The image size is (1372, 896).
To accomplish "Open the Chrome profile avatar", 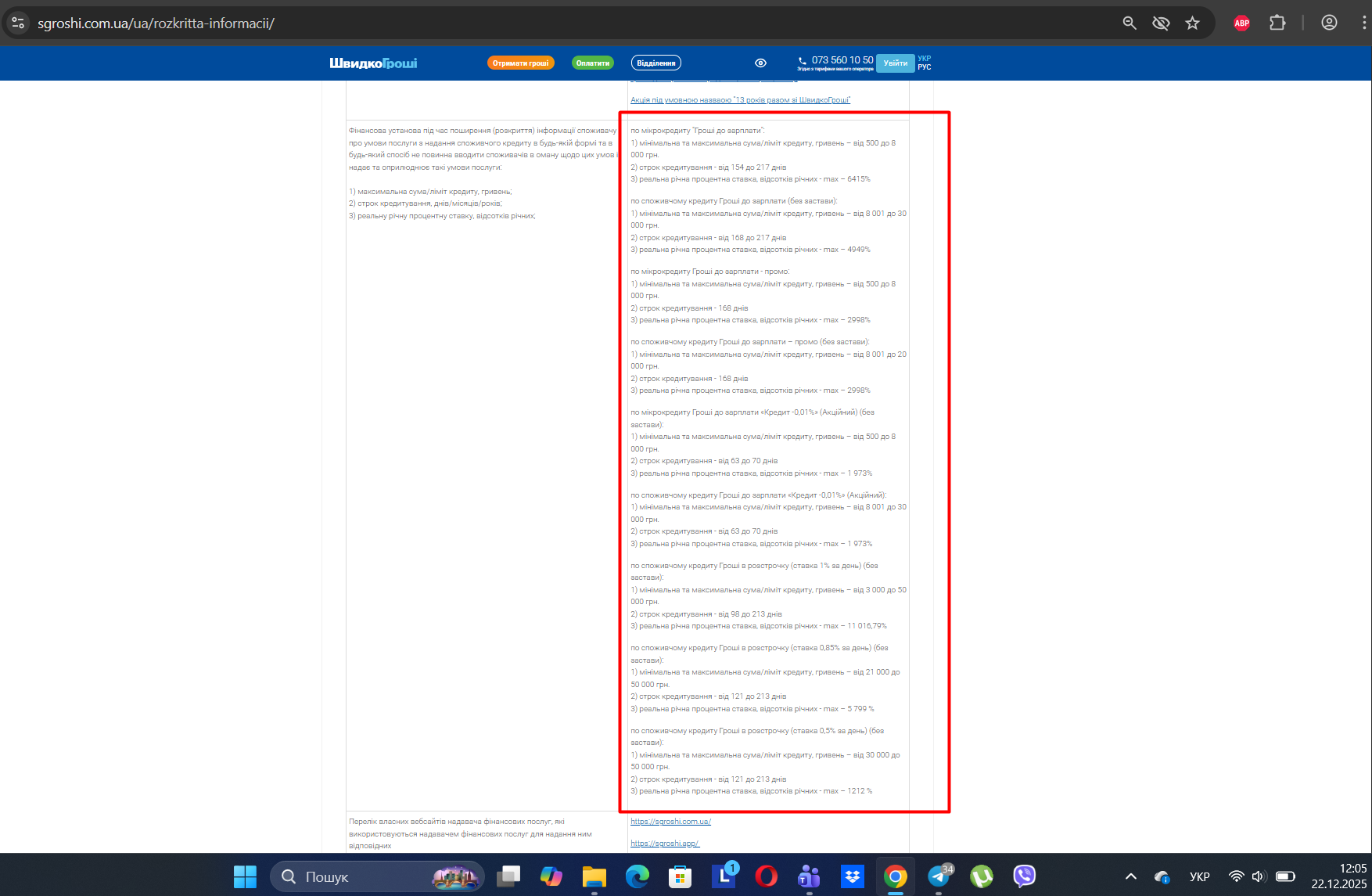I will pos(1329,23).
